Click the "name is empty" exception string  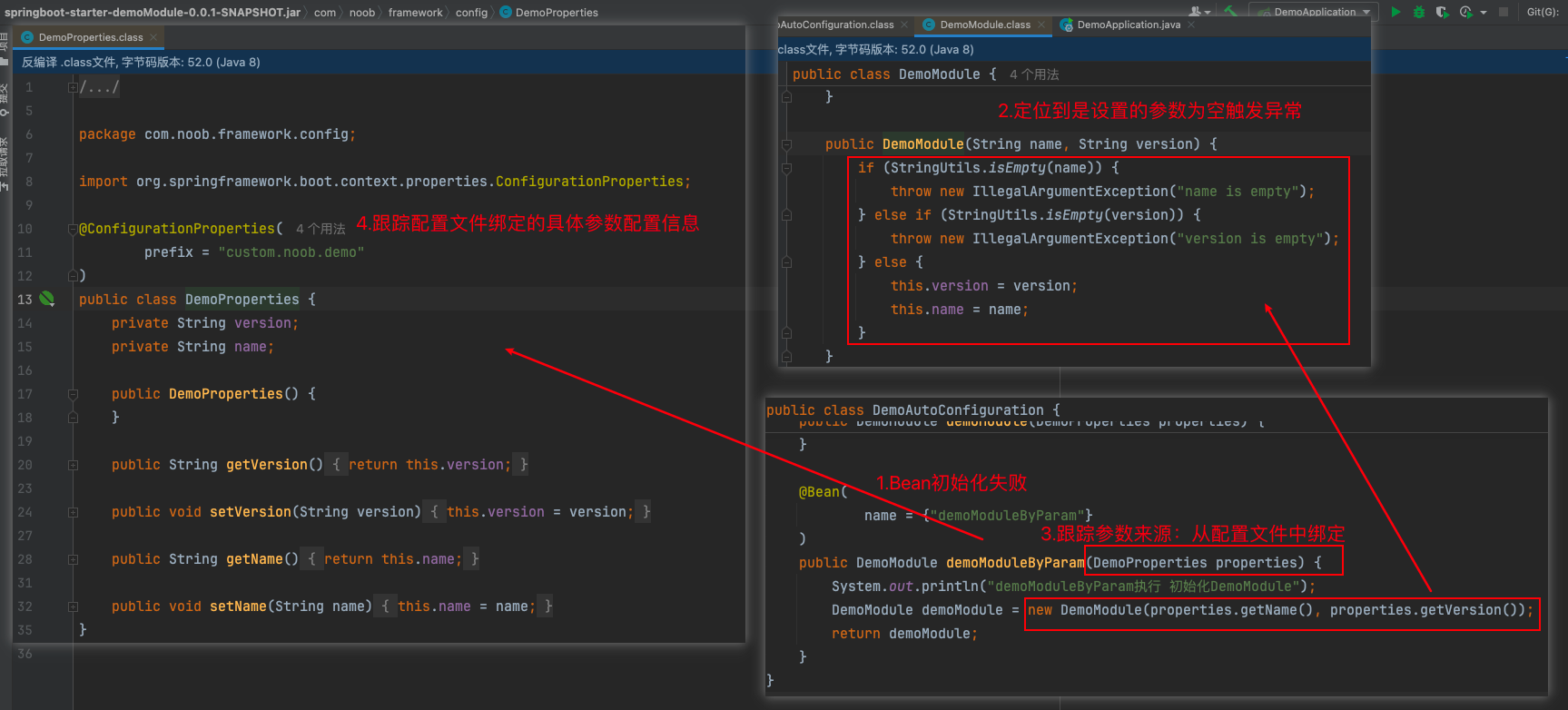point(1237,192)
